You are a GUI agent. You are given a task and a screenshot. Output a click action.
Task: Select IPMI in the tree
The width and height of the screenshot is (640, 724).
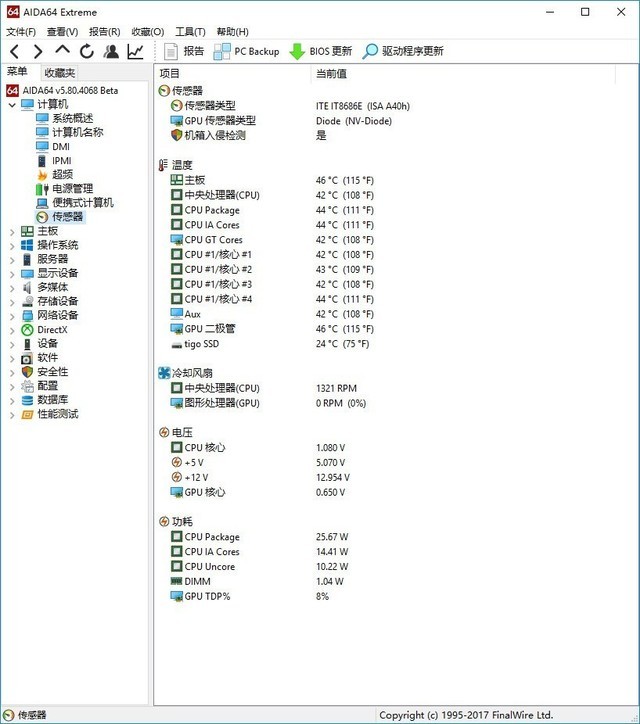[54, 161]
